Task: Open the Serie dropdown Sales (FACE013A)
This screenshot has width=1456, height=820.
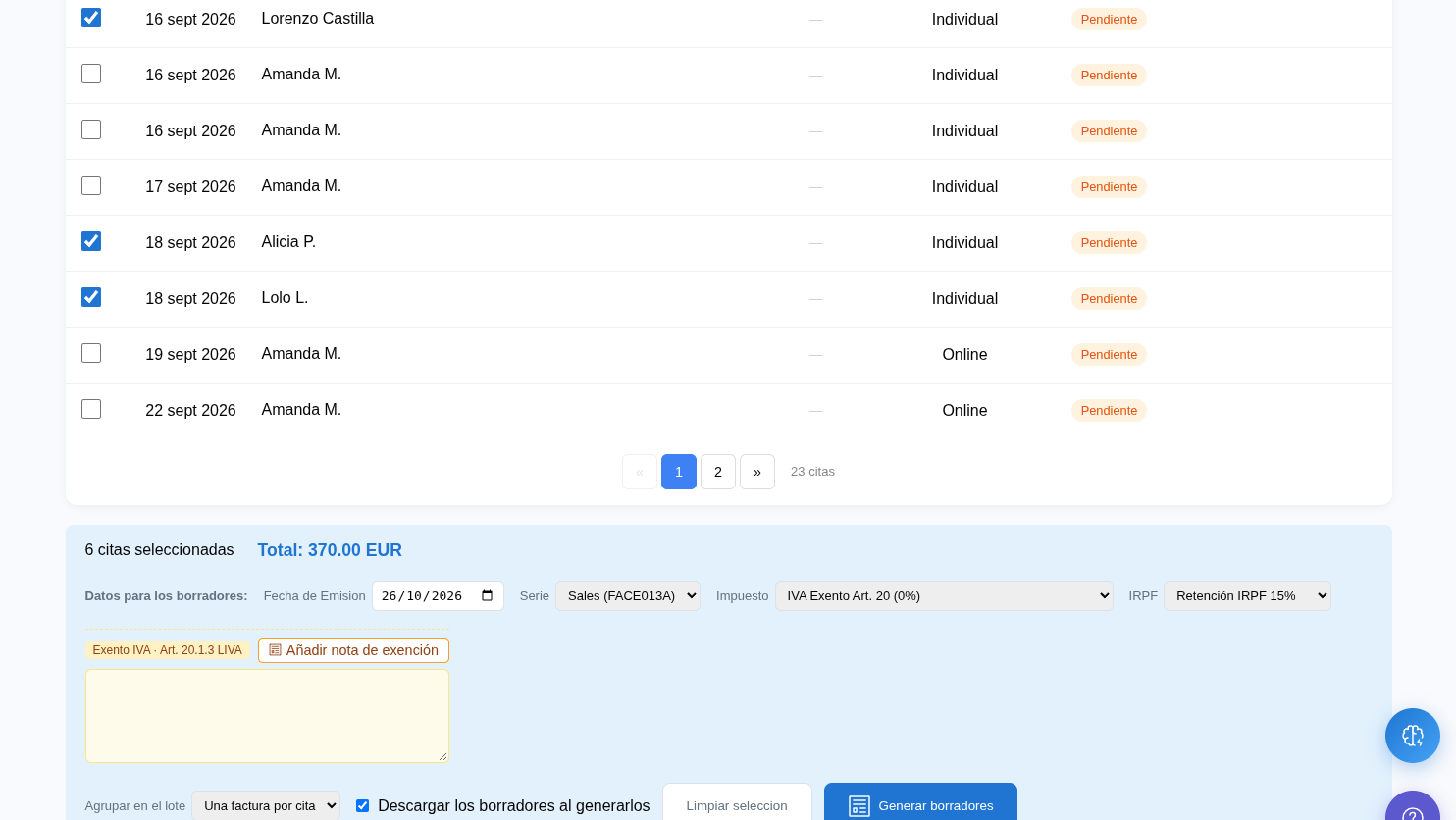Action: [628, 596]
